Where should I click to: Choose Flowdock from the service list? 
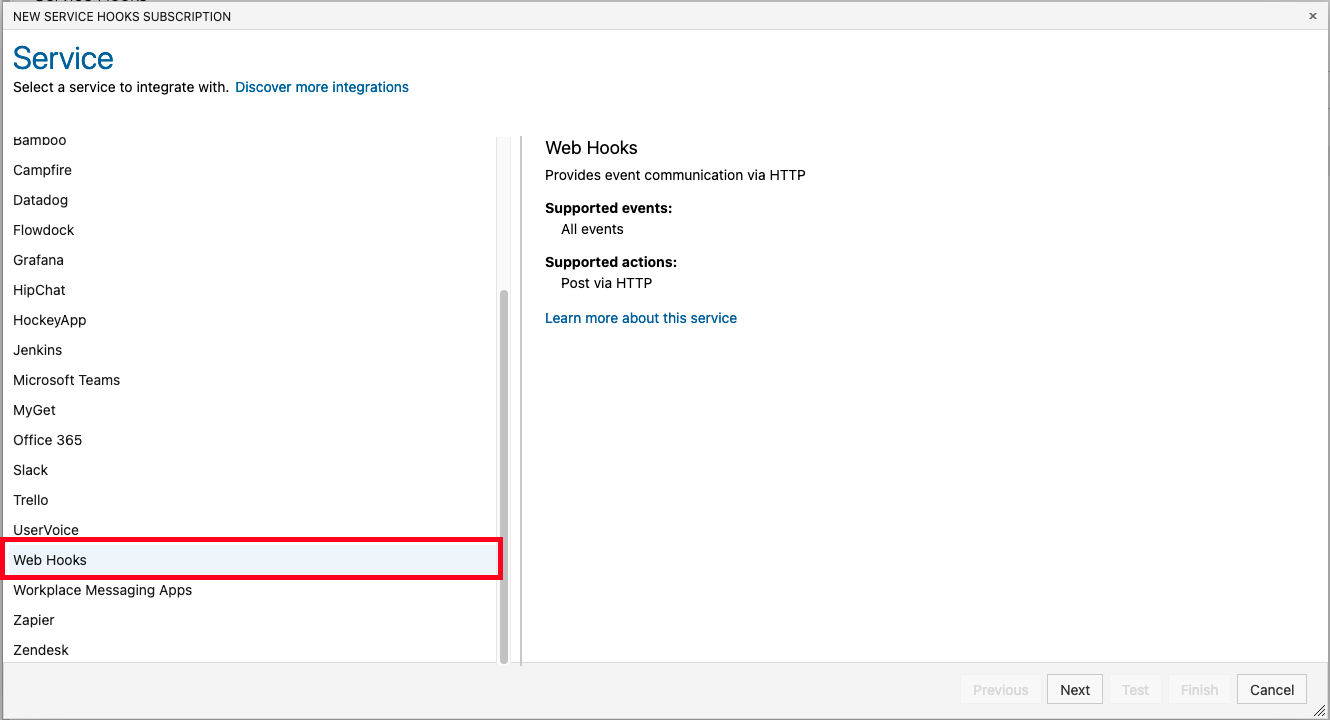tap(250, 230)
